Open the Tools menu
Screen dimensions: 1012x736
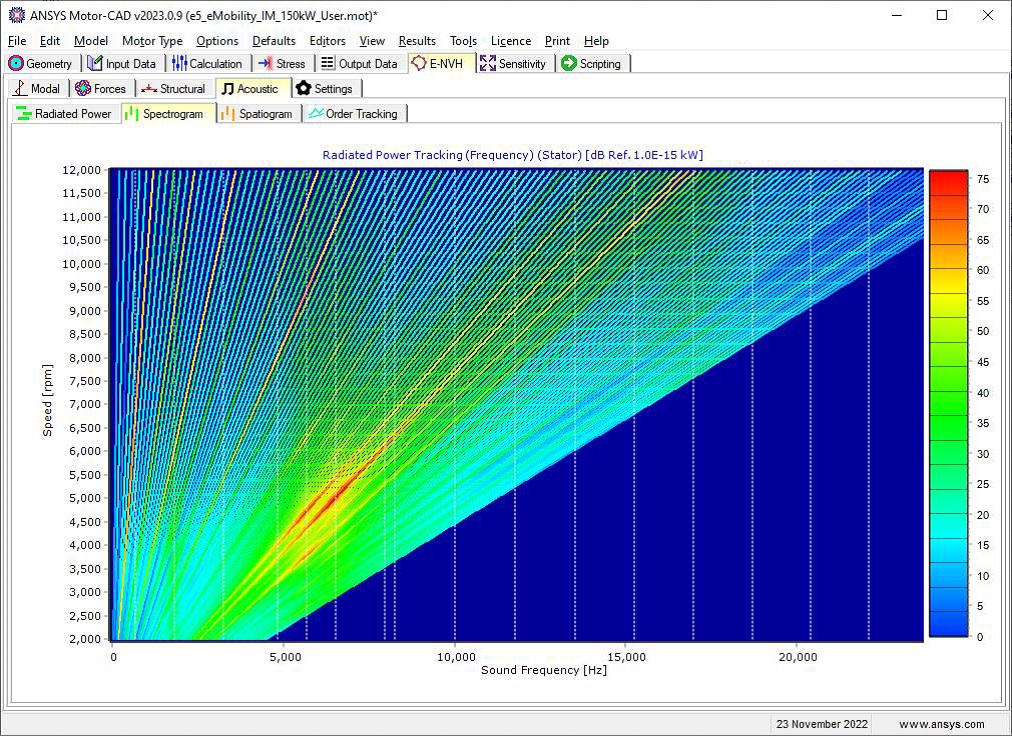pos(463,41)
